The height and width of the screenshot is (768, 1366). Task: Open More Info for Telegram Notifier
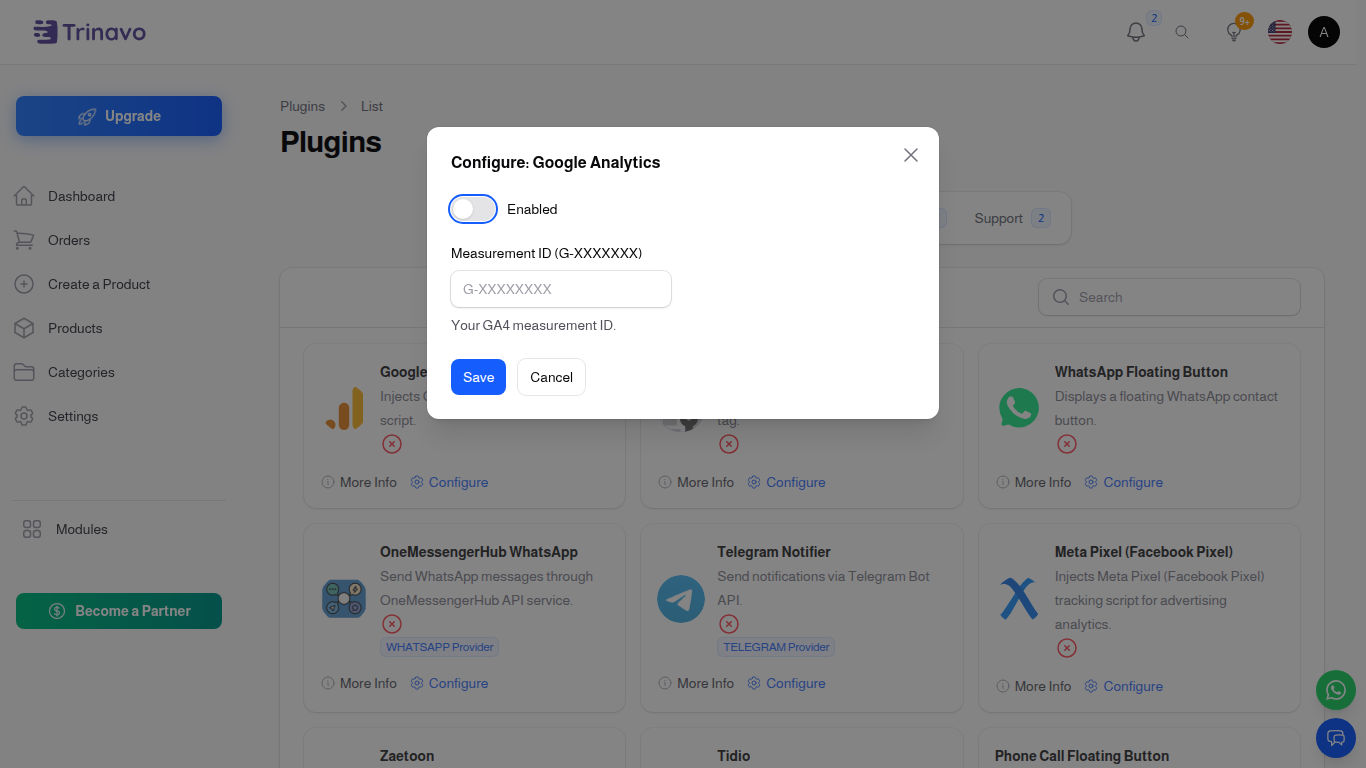[696, 683]
